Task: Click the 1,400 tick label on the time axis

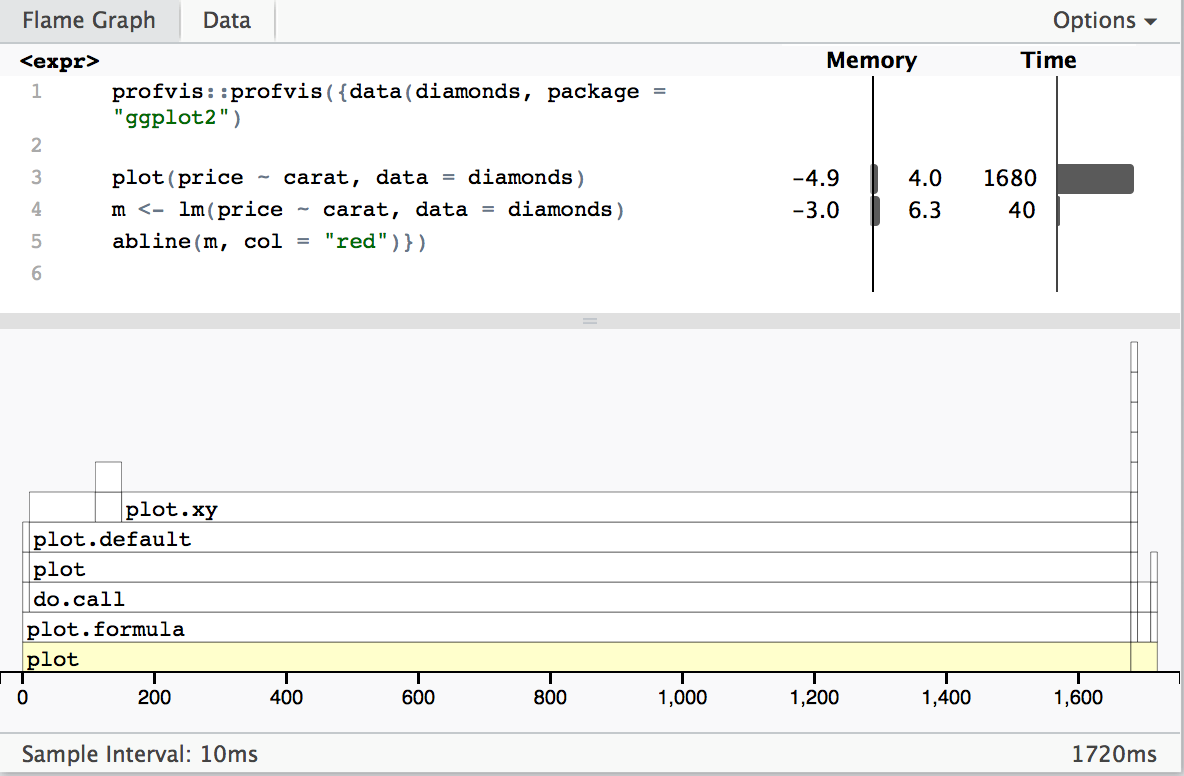Action: click(x=946, y=697)
